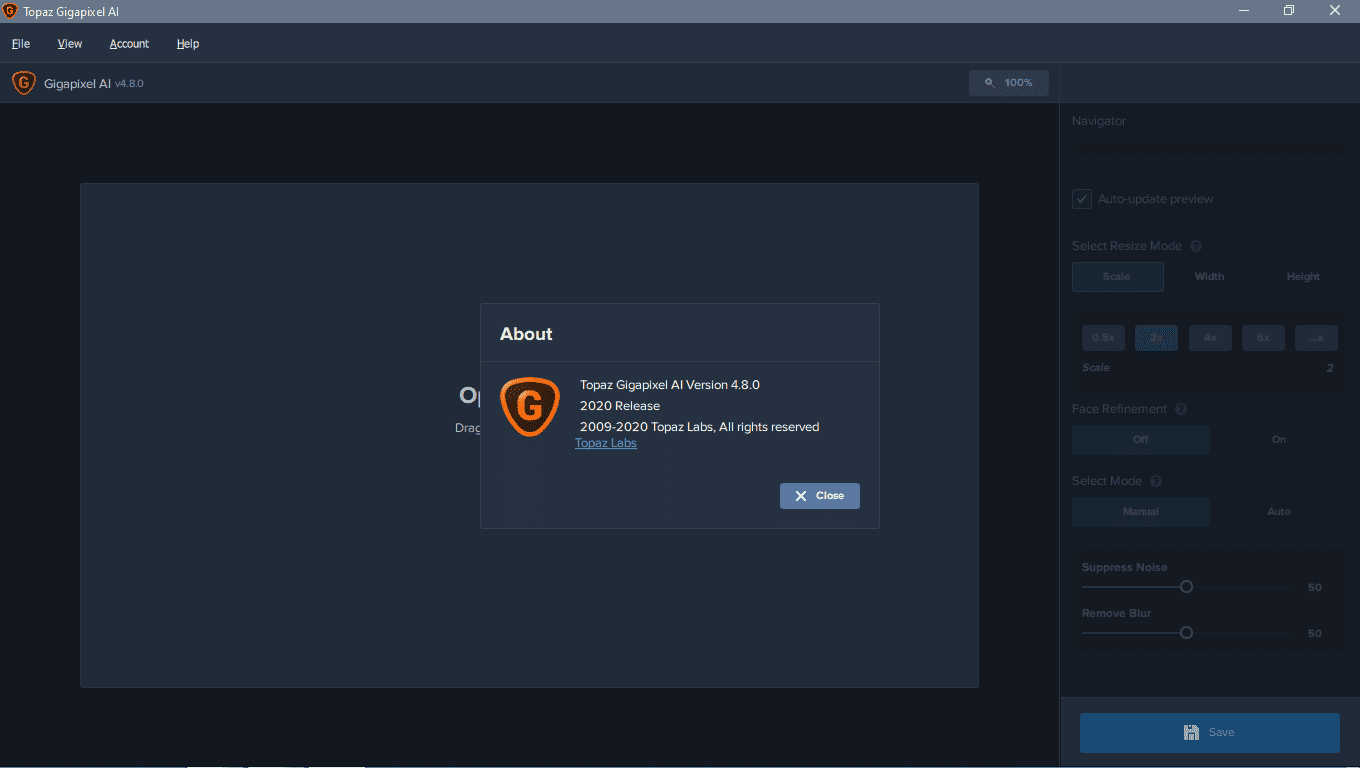Select Auto mode

1279,512
